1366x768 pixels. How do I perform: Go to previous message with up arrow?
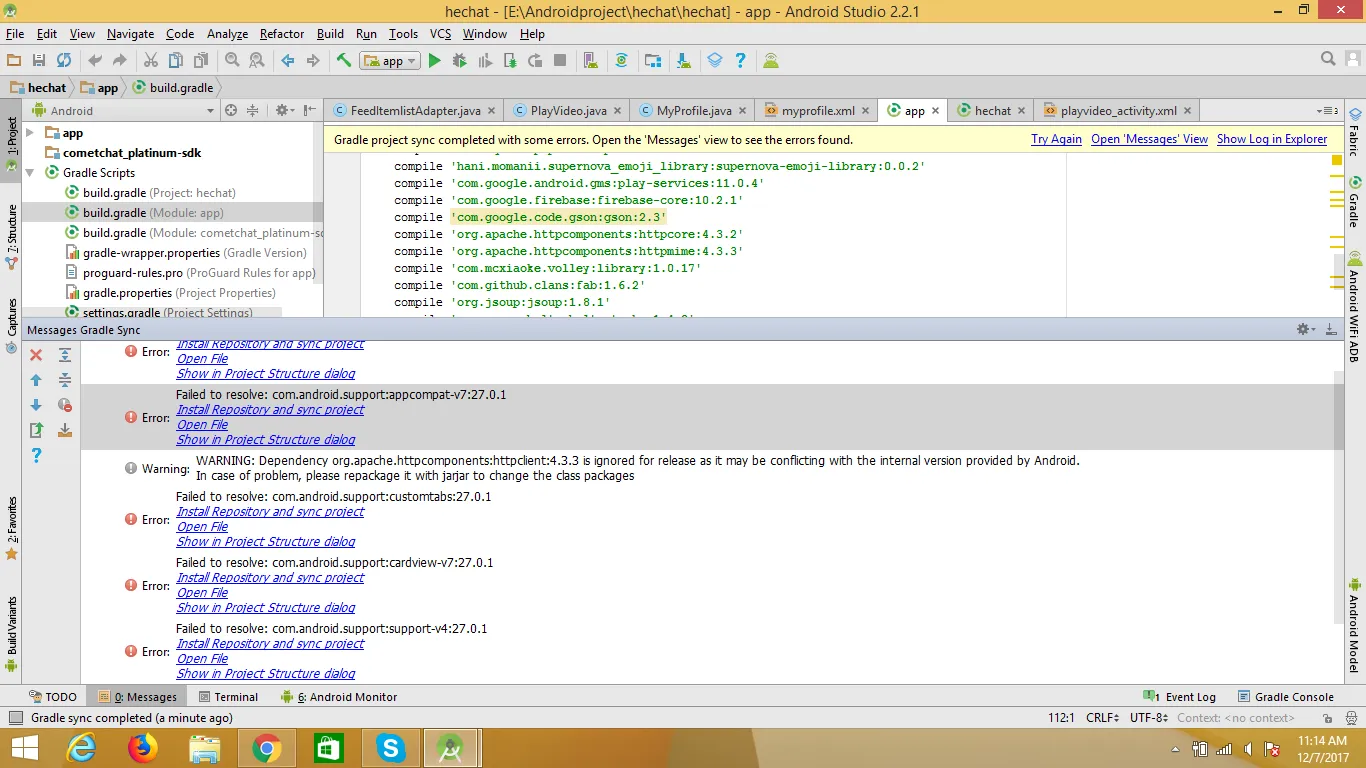click(36, 380)
